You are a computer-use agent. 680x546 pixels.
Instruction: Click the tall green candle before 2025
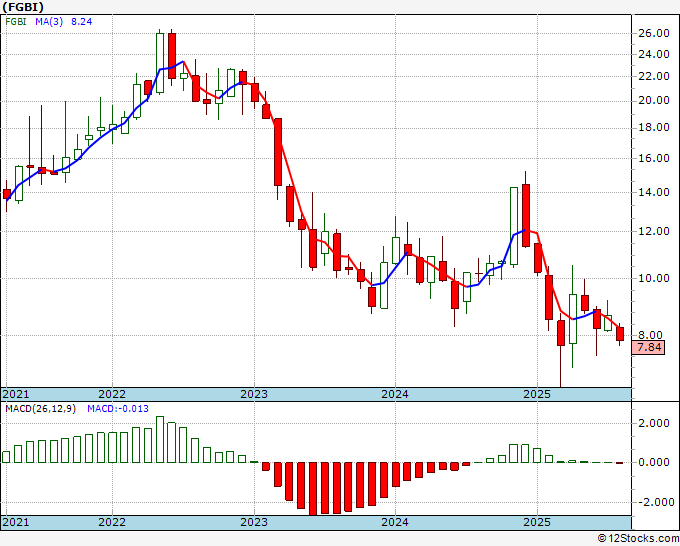pyautogui.click(x=514, y=226)
